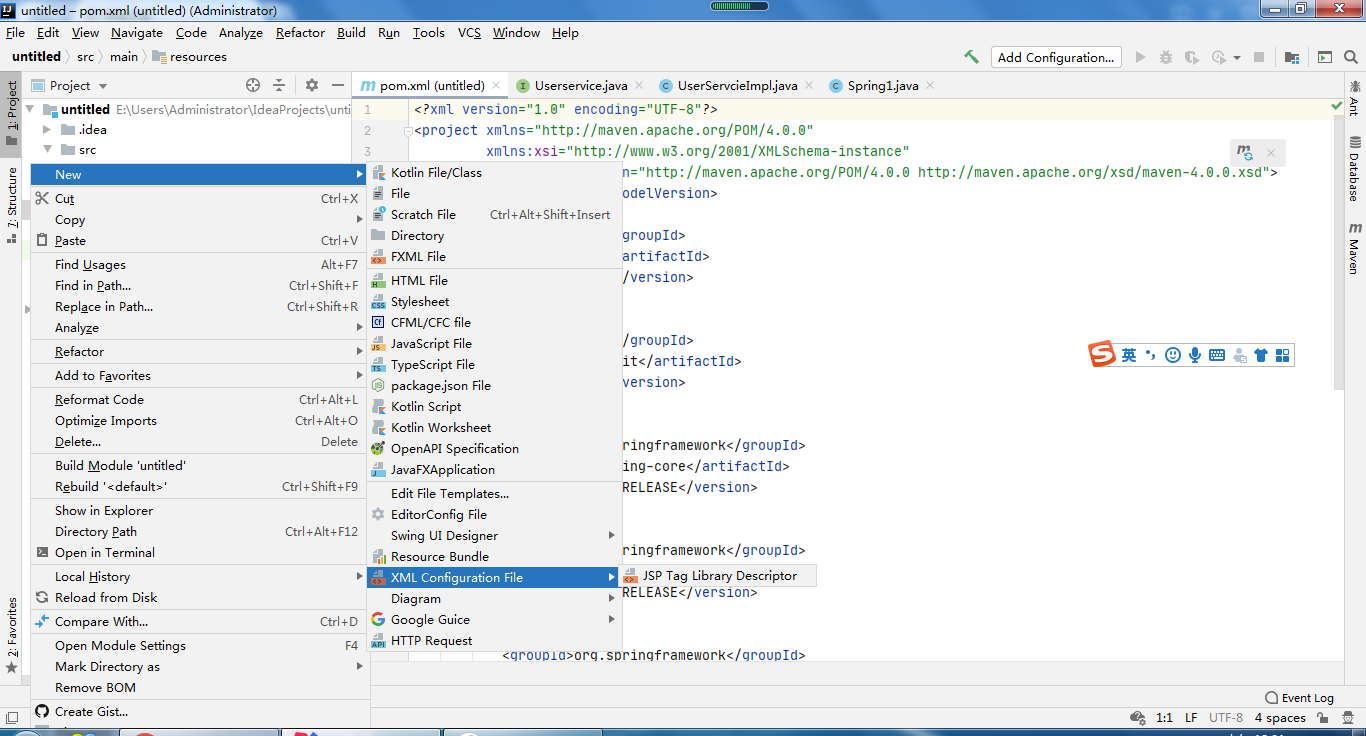Screen dimensions: 1366x736
Task: Click Collapse All icon in Project panel
Action: click(279, 86)
